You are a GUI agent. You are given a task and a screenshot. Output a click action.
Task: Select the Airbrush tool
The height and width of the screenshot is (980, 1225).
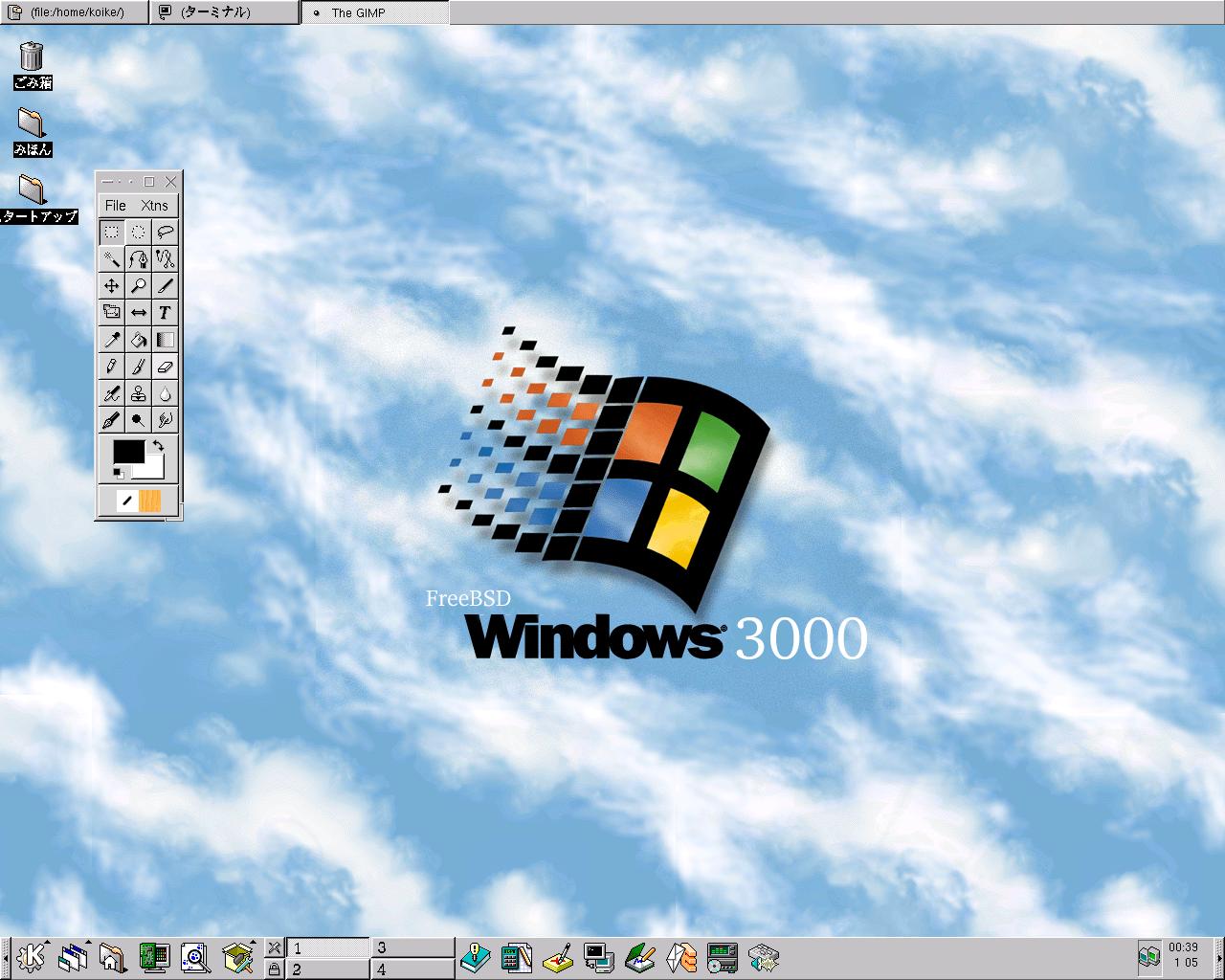[x=112, y=392]
